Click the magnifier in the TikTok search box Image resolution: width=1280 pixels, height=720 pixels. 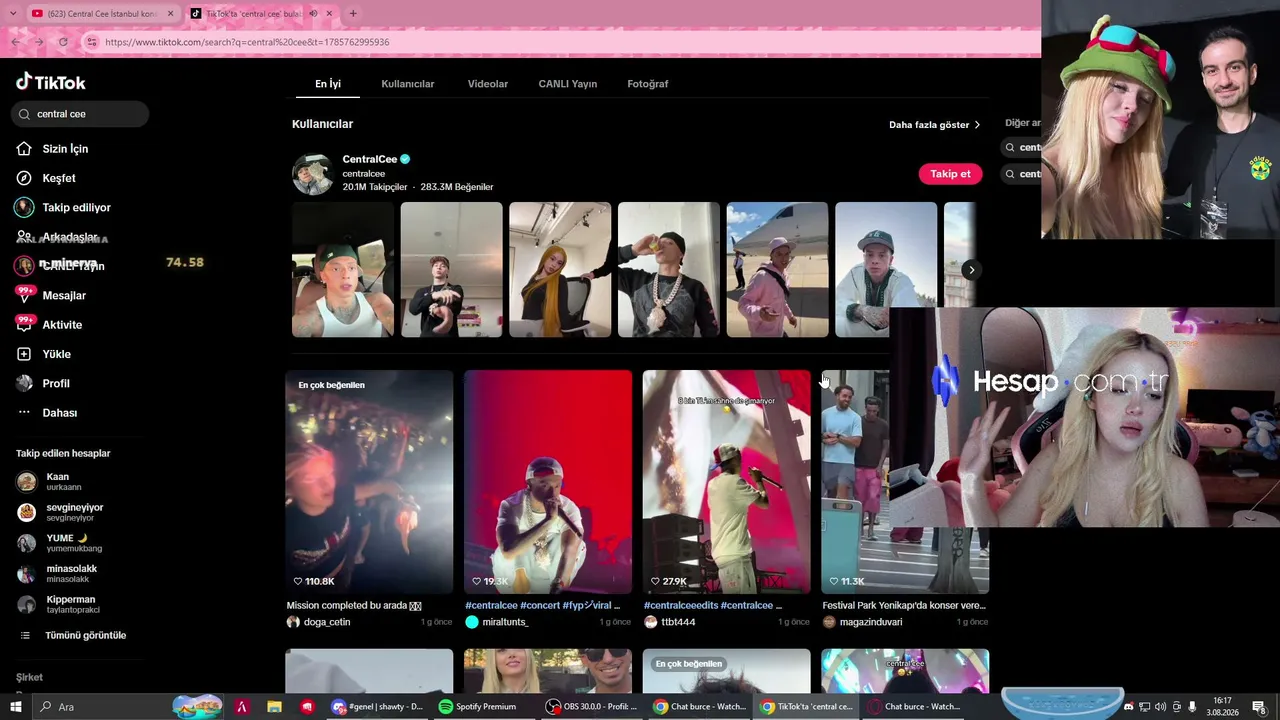coord(25,114)
